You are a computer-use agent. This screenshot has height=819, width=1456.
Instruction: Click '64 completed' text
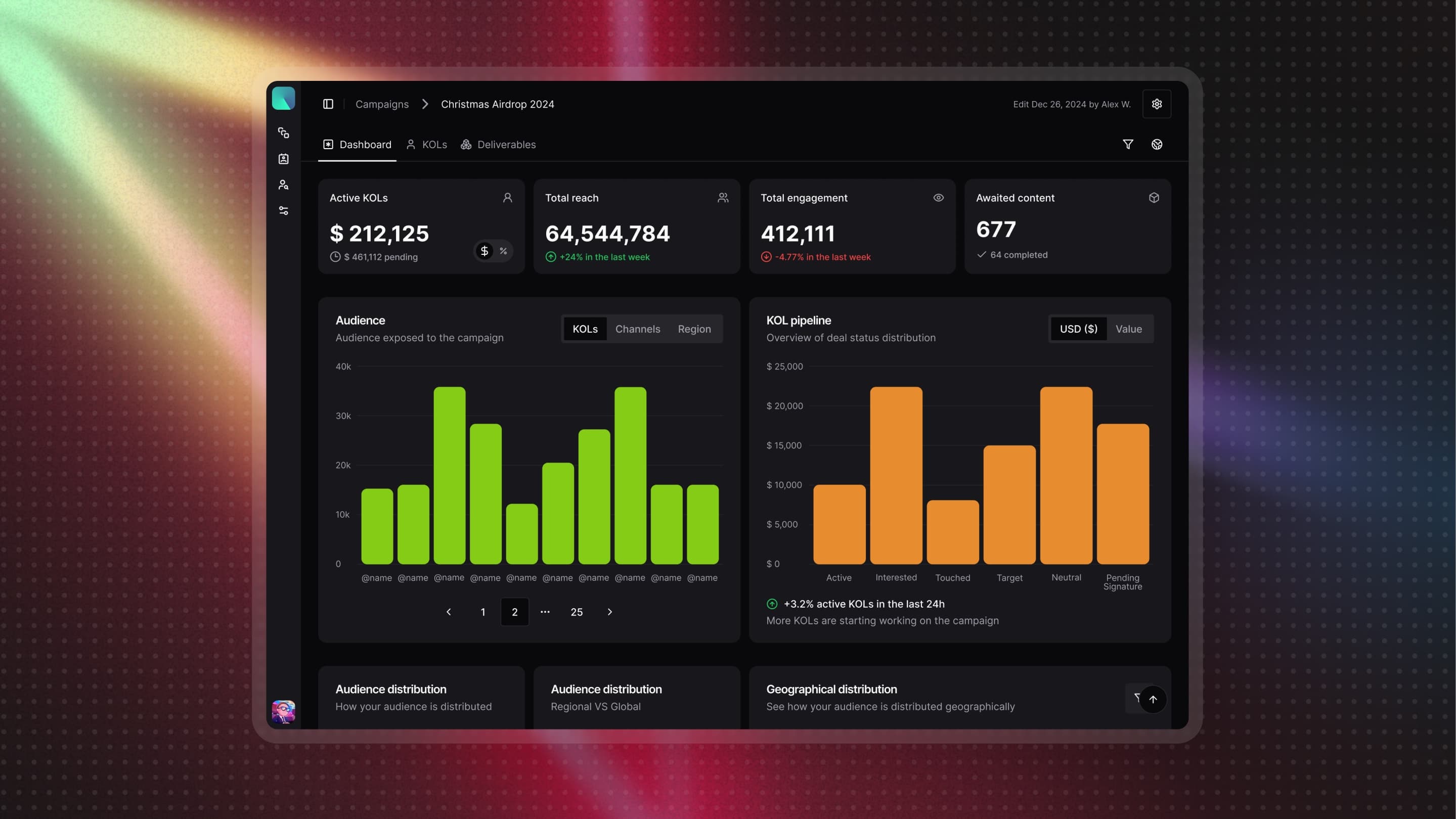[1019, 255]
